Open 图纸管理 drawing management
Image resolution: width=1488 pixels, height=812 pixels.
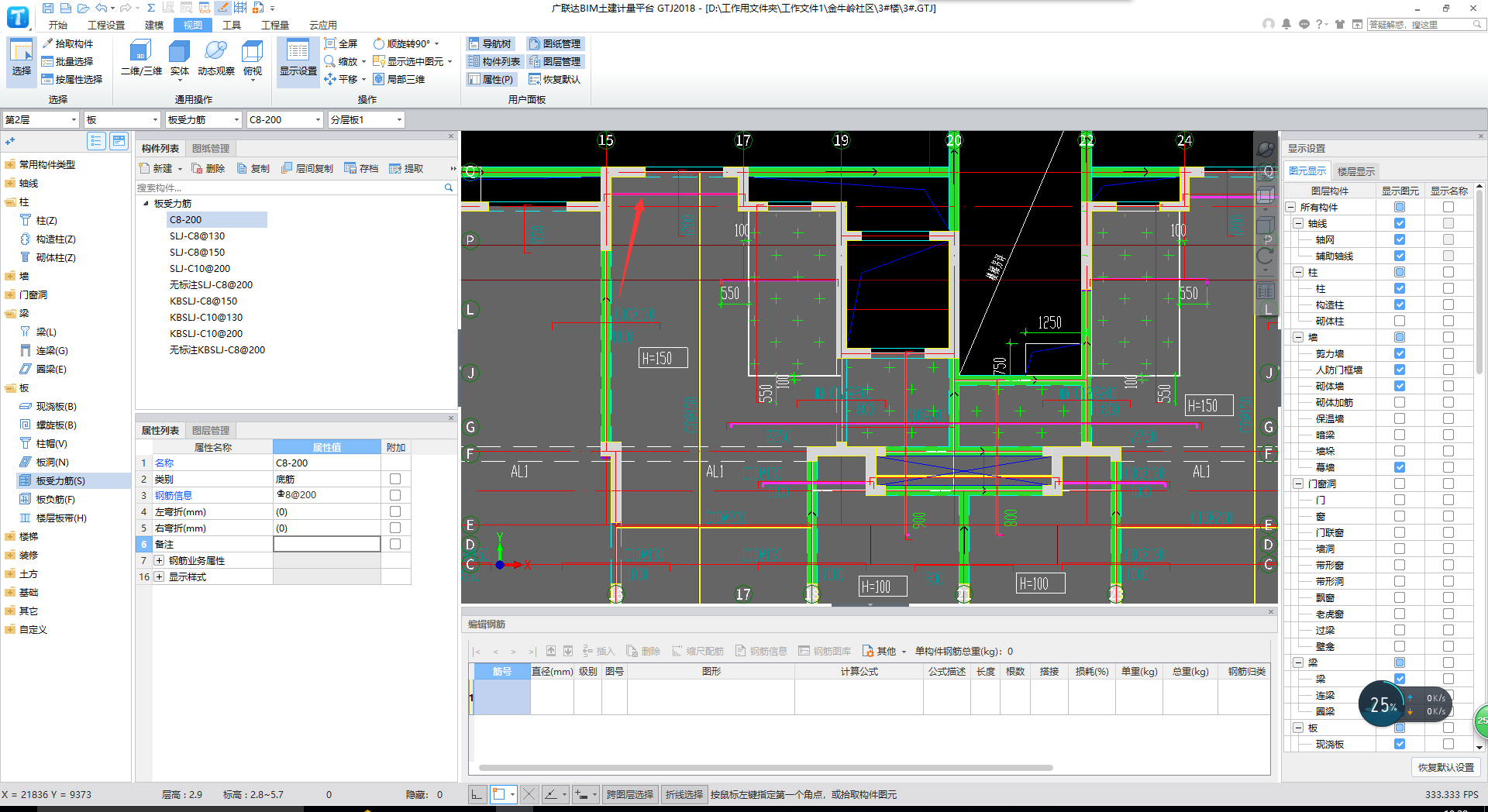pos(555,43)
